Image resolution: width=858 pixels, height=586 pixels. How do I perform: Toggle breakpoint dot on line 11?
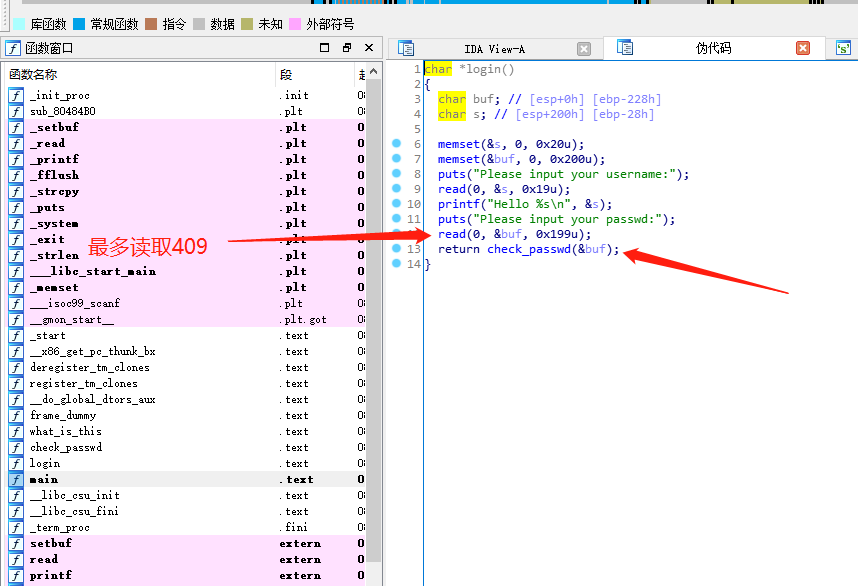(397, 218)
